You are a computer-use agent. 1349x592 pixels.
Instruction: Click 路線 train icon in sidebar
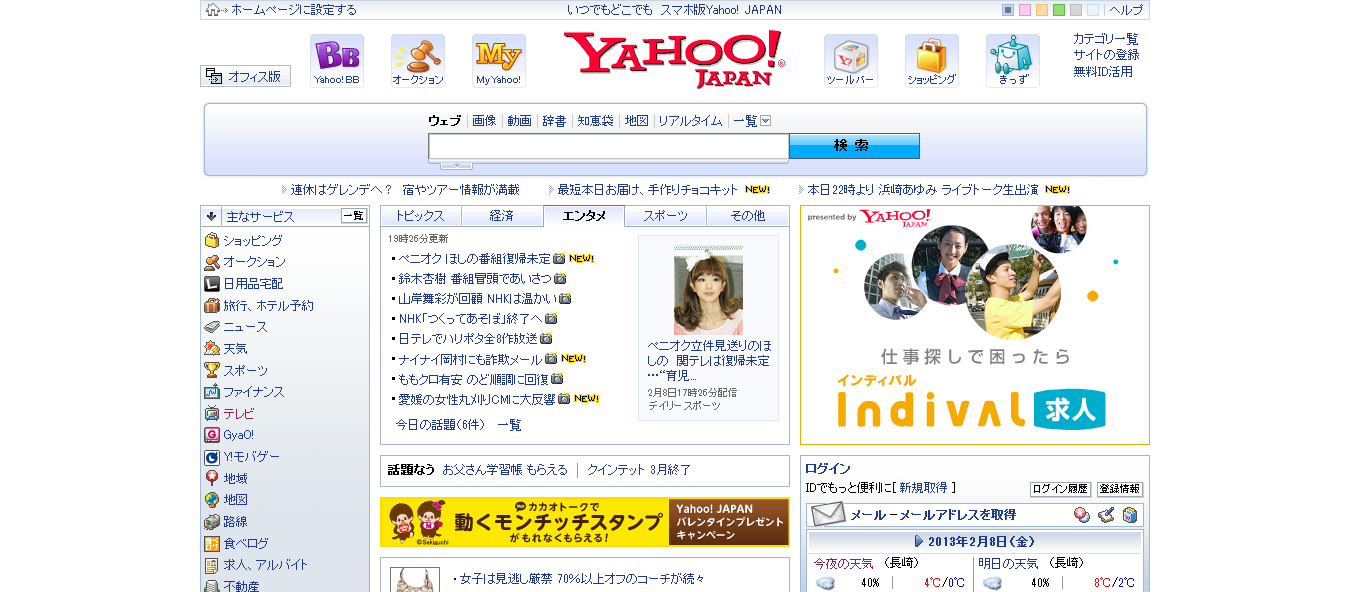coord(212,522)
